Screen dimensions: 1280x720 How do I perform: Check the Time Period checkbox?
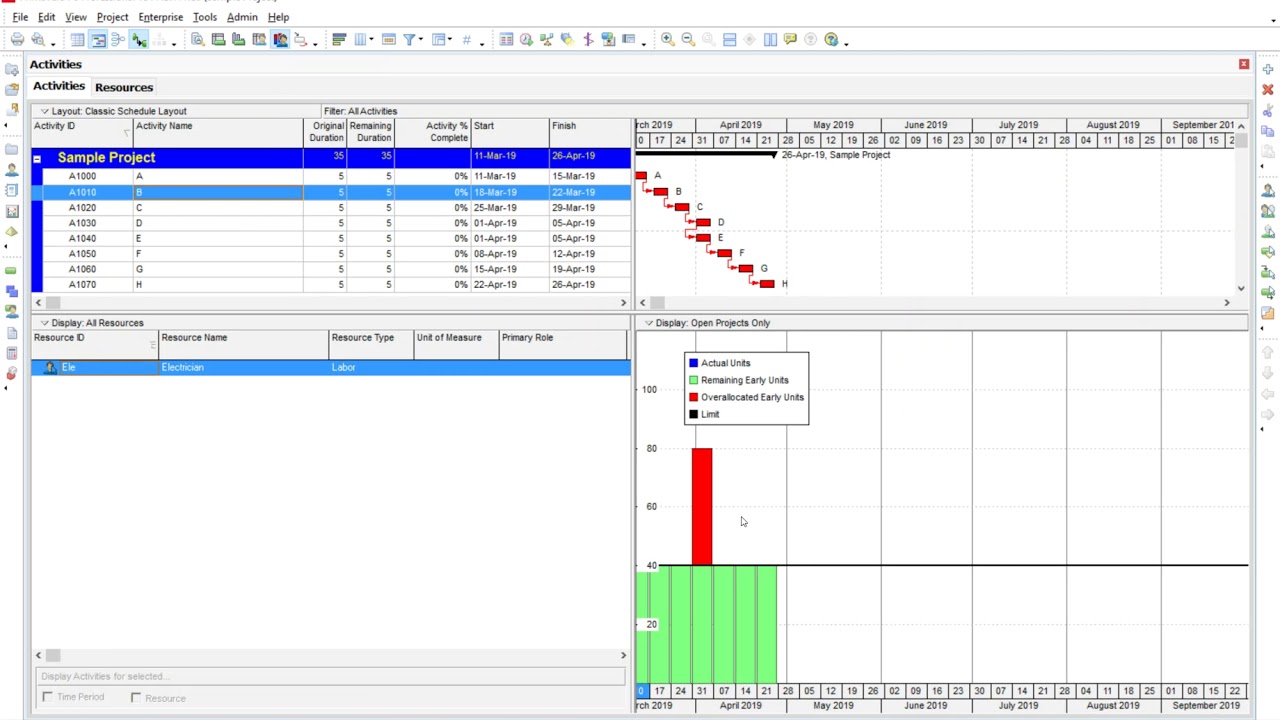pyautogui.click(x=47, y=697)
